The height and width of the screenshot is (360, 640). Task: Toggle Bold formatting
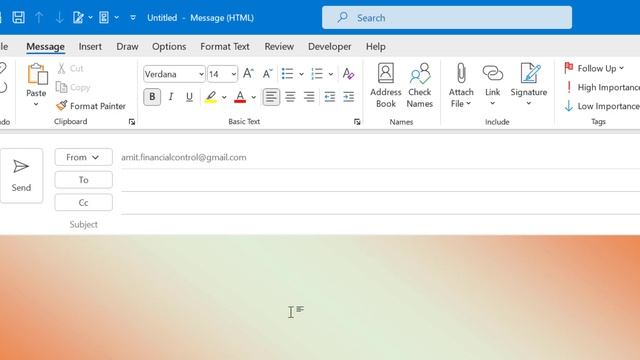tap(152, 97)
